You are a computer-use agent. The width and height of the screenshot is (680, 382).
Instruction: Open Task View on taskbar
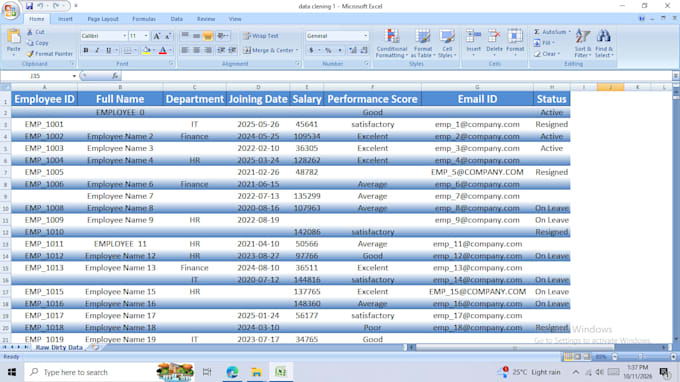coord(207,372)
